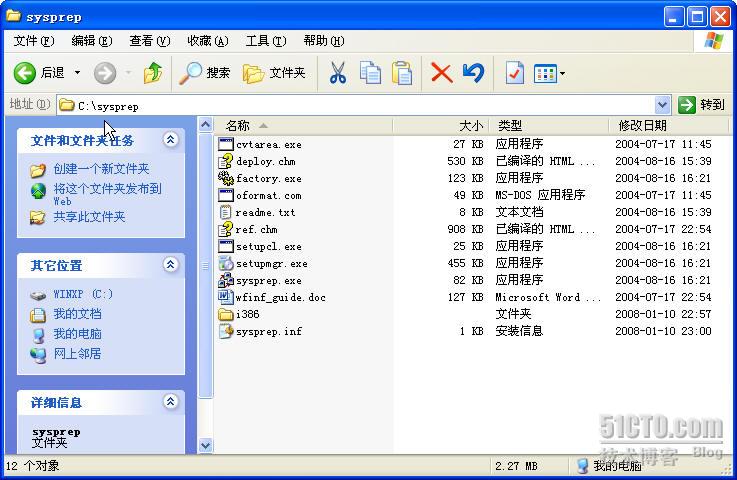The width and height of the screenshot is (737, 480).
Task: Open the 编辑(E) menu
Action: pyautogui.click(x=92, y=41)
